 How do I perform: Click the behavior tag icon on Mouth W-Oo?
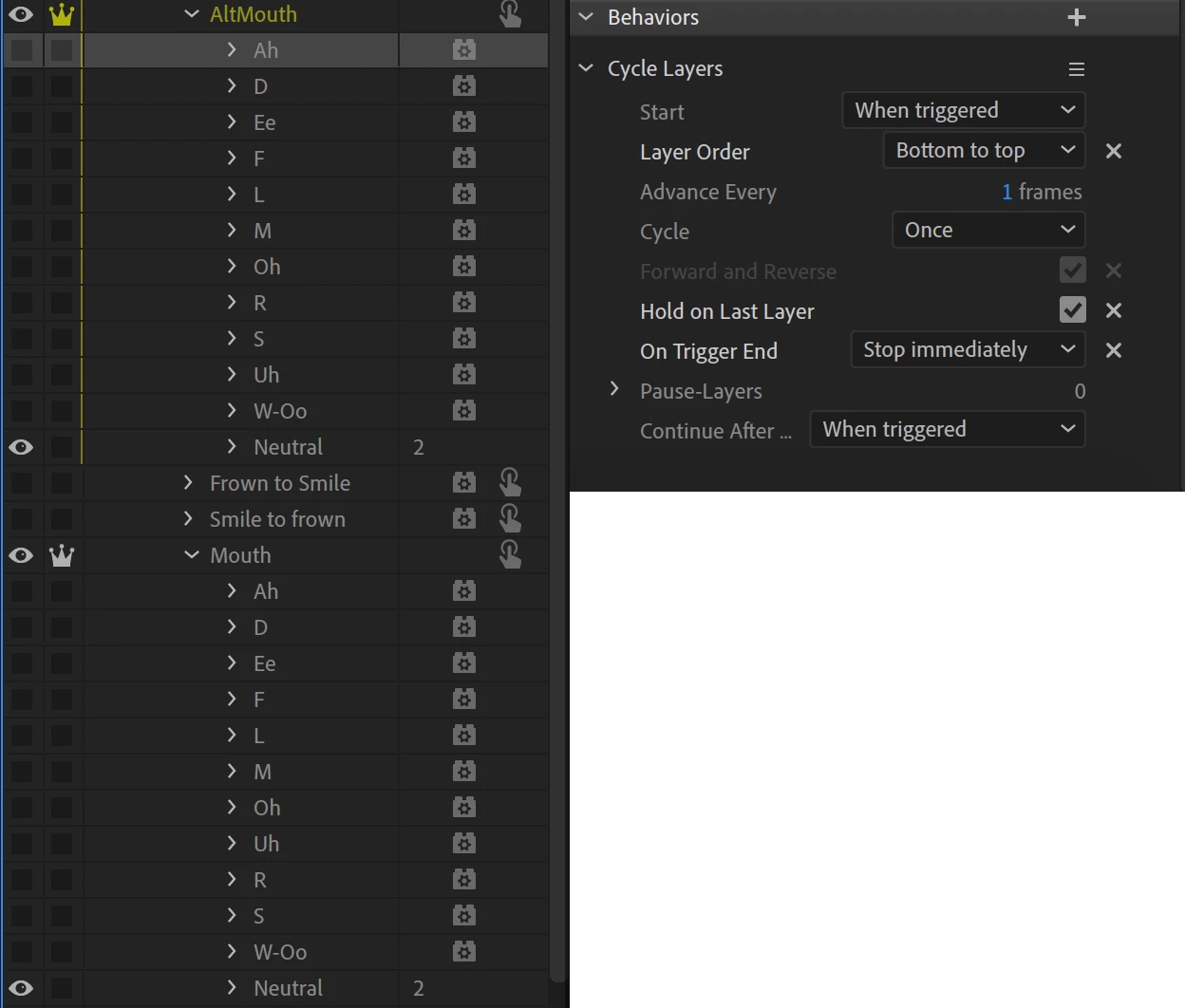[x=464, y=952]
